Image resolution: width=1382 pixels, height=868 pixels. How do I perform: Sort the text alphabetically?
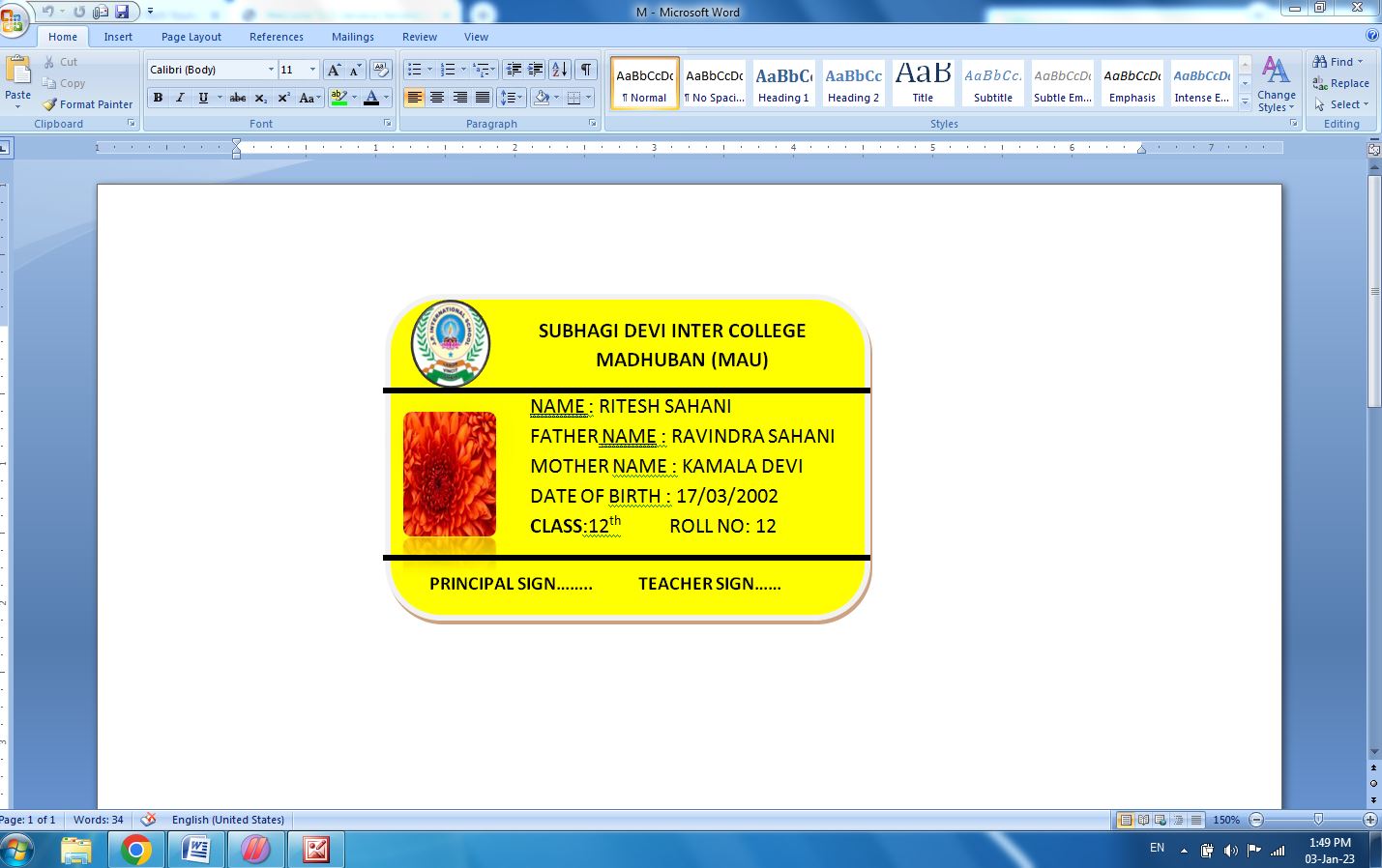pyautogui.click(x=560, y=70)
